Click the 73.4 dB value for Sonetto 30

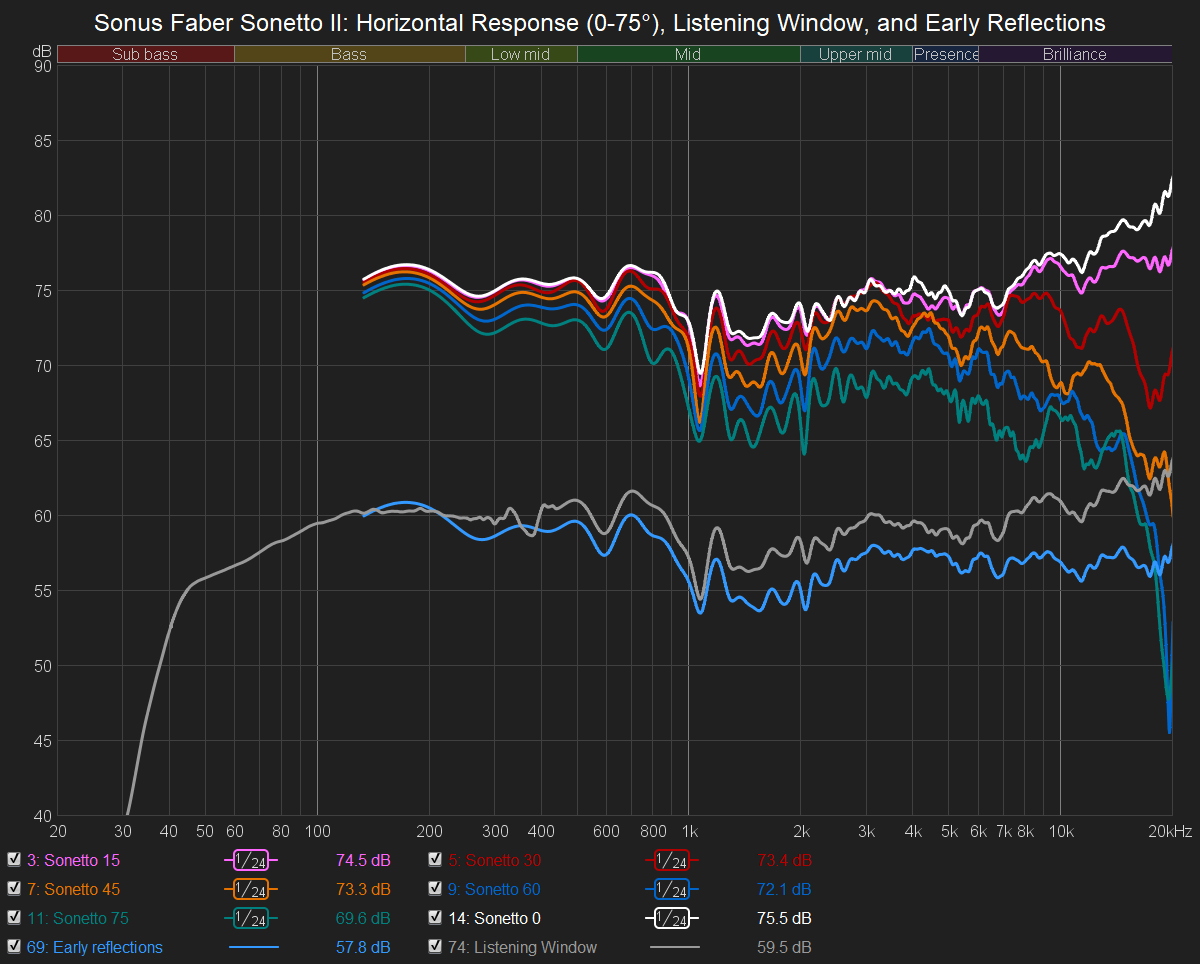pos(785,860)
